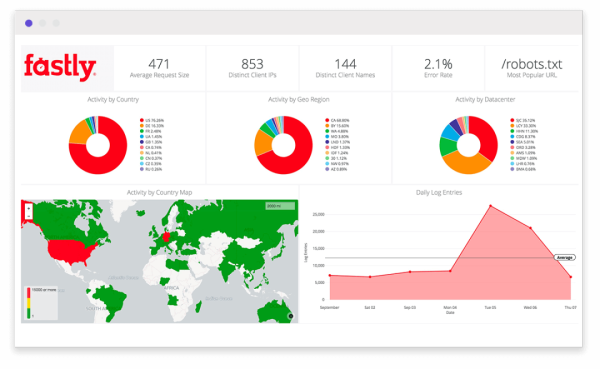Toggle the SEA datacenter legend entry
The image size is (600, 369).
523,142
